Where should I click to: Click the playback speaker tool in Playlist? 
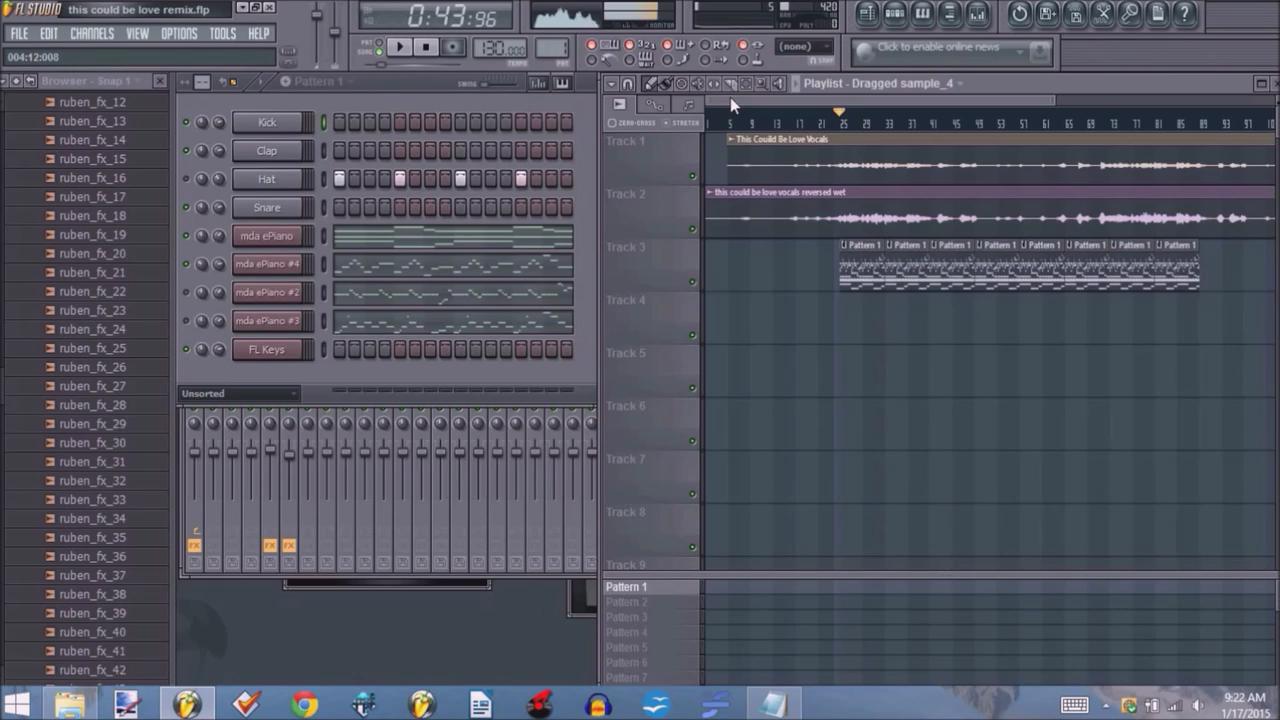click(778, 84)
